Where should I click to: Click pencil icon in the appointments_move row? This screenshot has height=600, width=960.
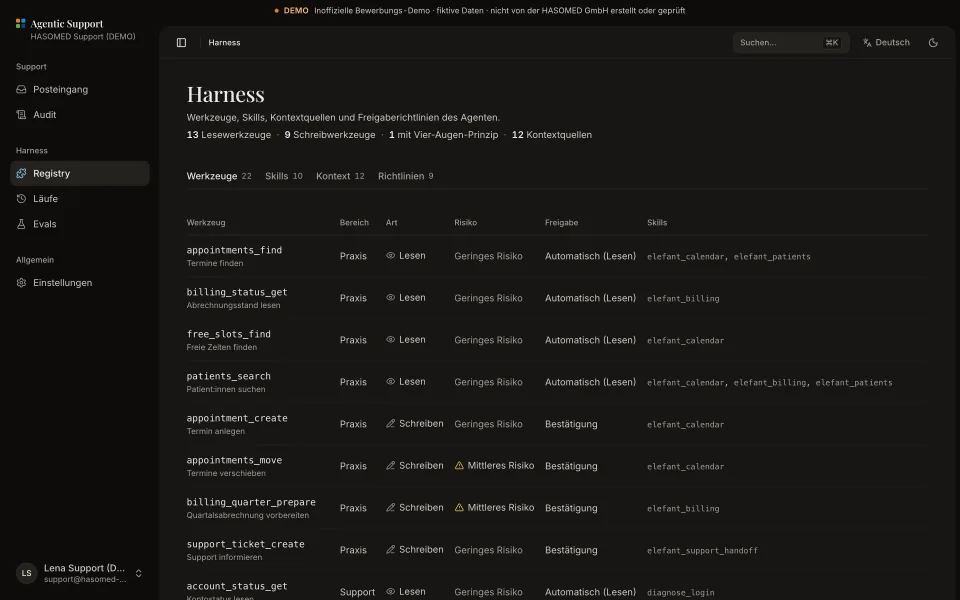tap(391, 465)
